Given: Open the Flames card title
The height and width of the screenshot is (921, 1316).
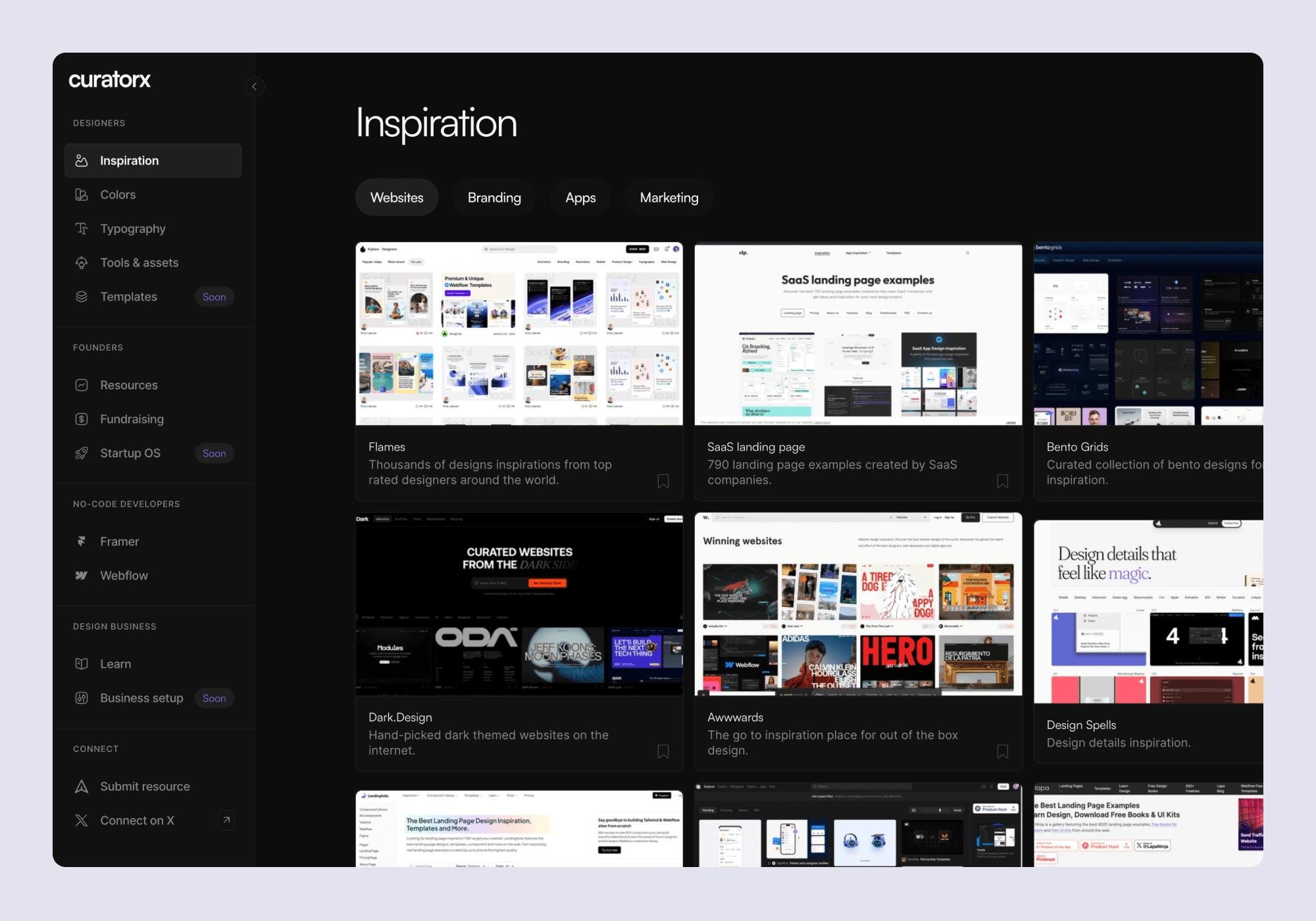Looking at the screenshot, I should pos(387,447).
